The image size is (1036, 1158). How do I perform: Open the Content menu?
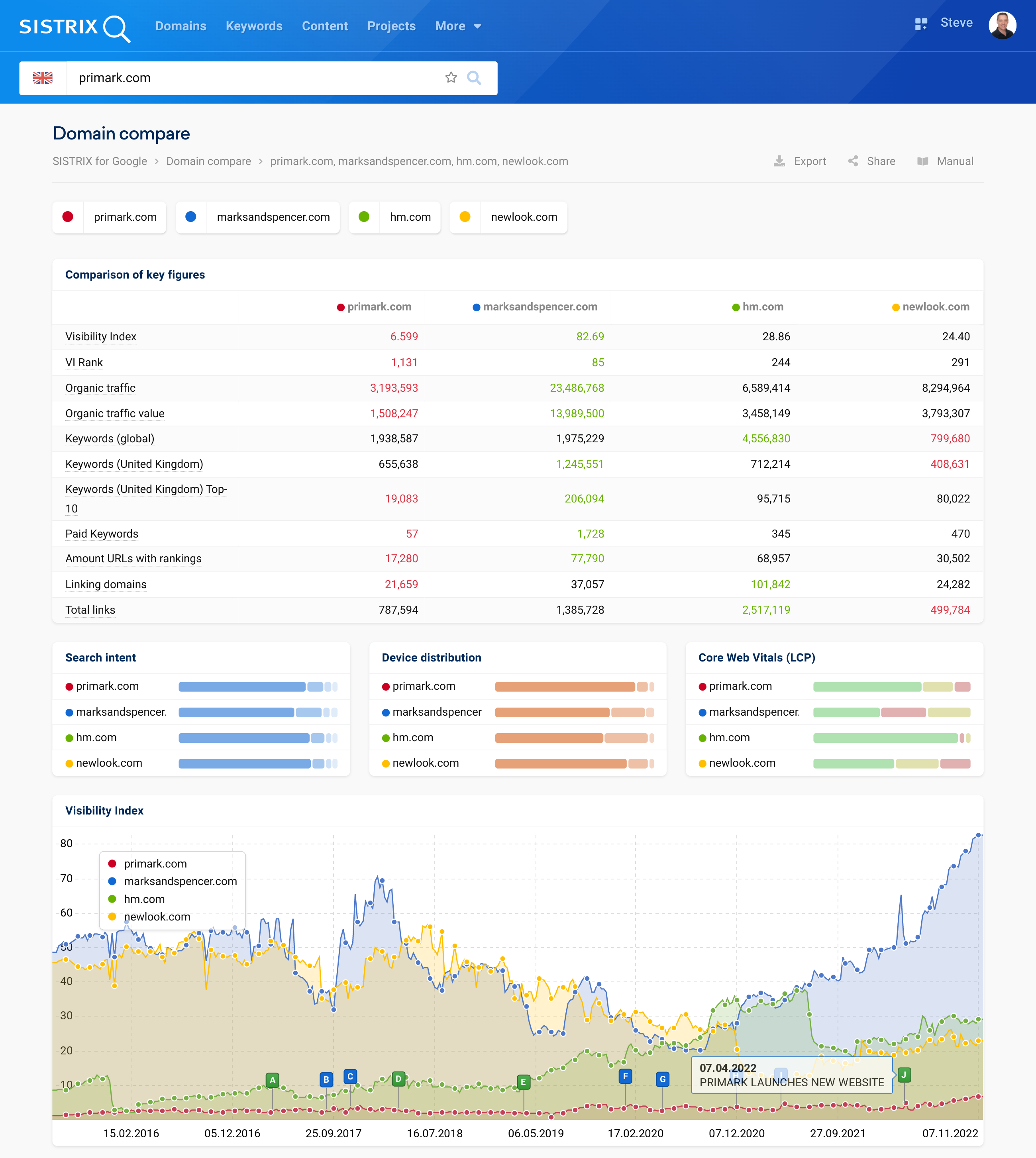(x=324, y=26)
